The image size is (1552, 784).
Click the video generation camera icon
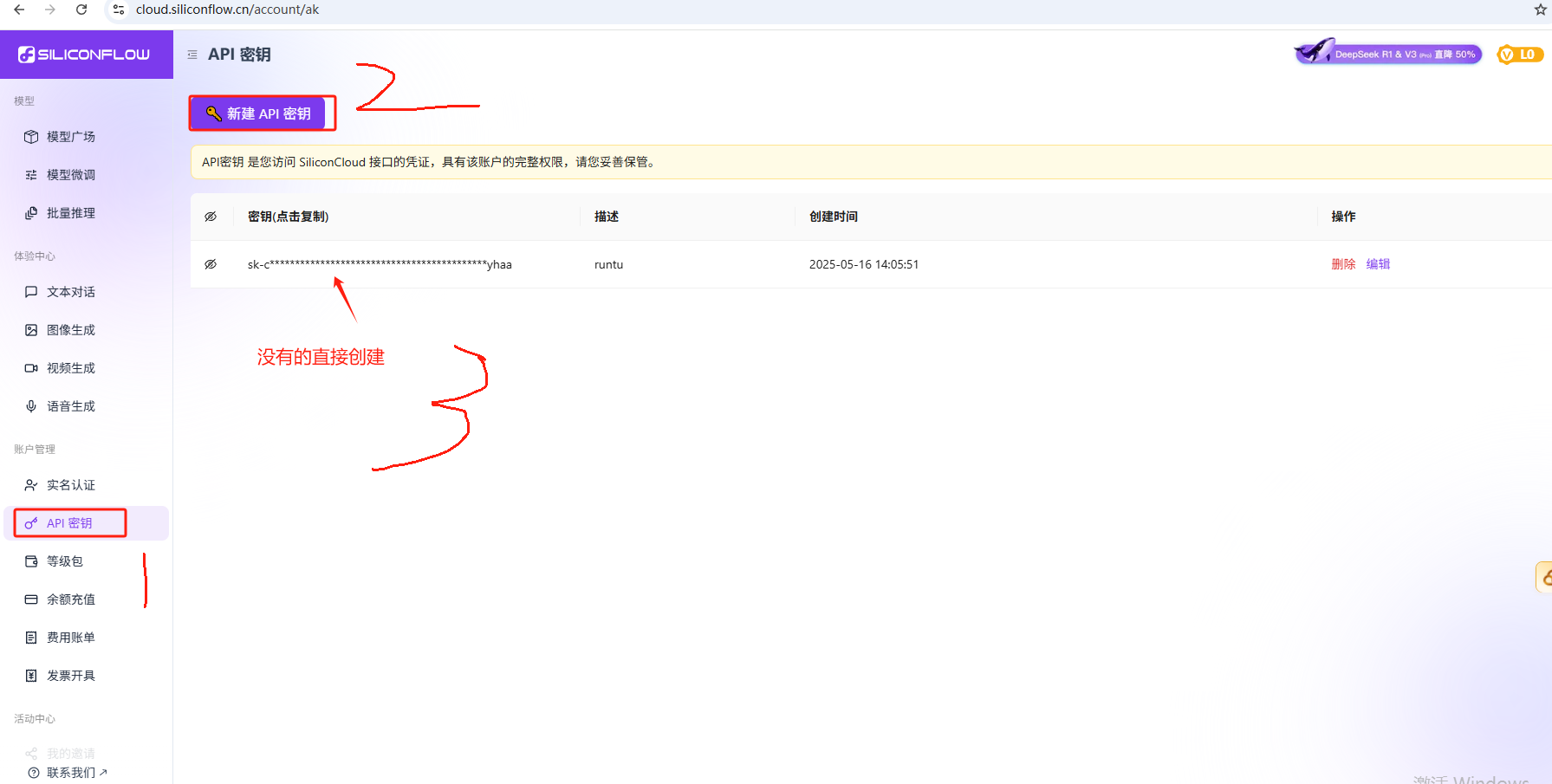click(x=31, y=368)
